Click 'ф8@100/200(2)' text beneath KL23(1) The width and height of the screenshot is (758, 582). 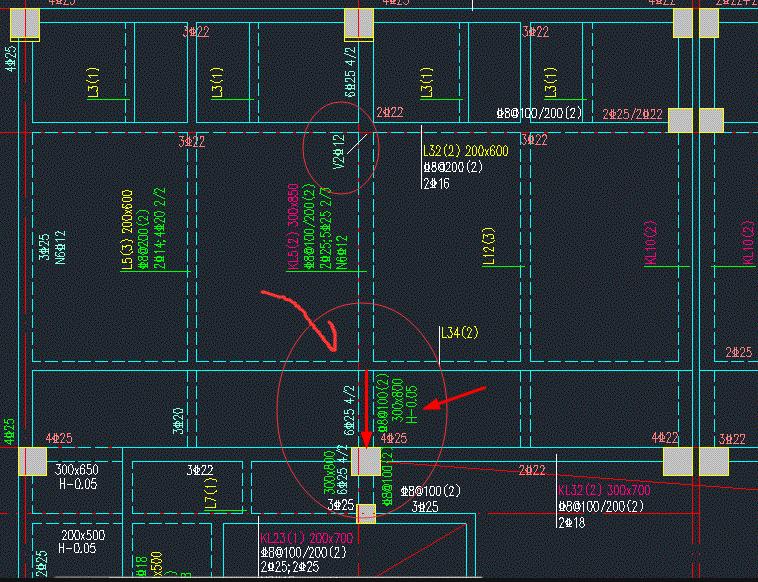tap(303, 552)
